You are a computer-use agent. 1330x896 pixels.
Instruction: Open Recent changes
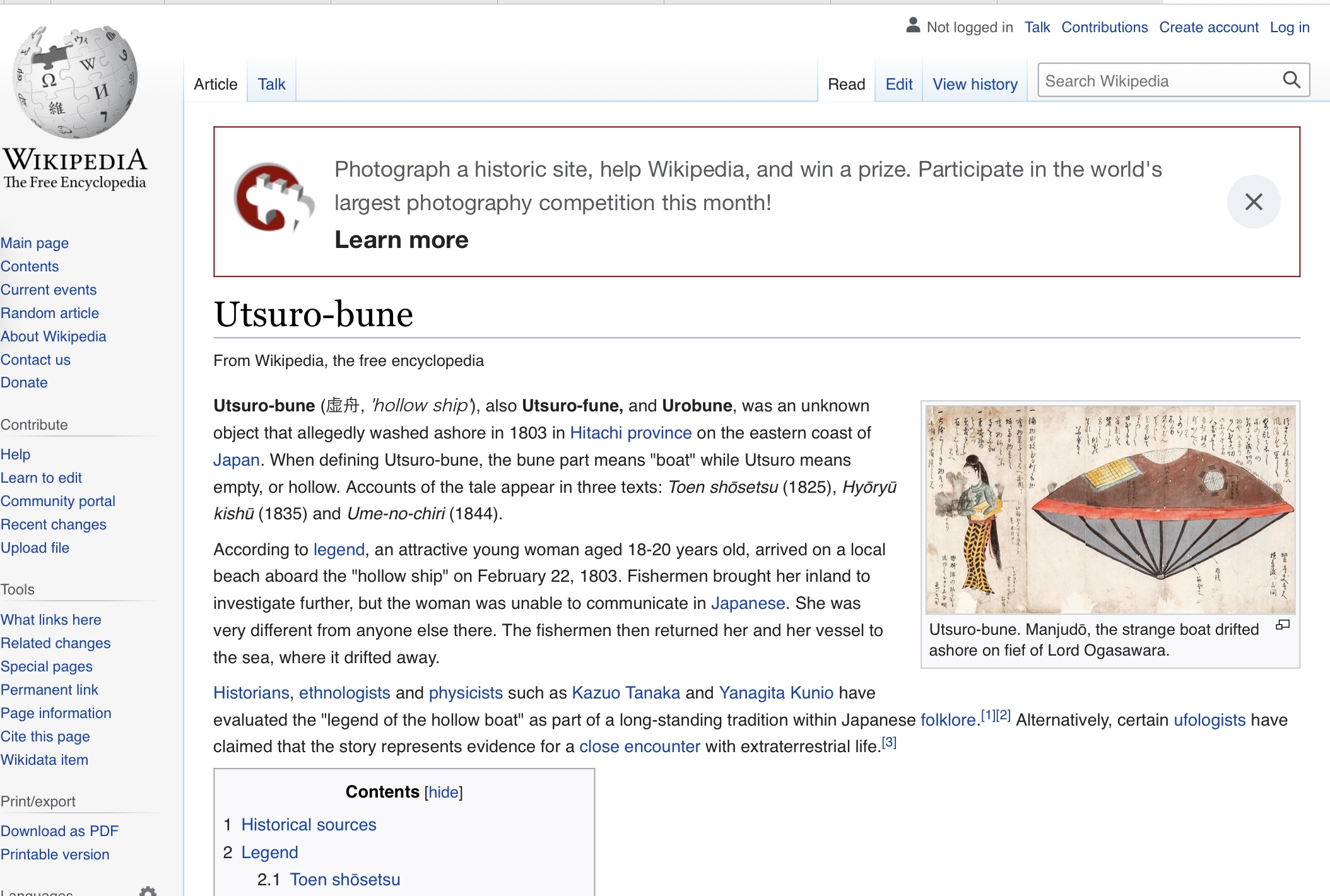click(54, 524)
